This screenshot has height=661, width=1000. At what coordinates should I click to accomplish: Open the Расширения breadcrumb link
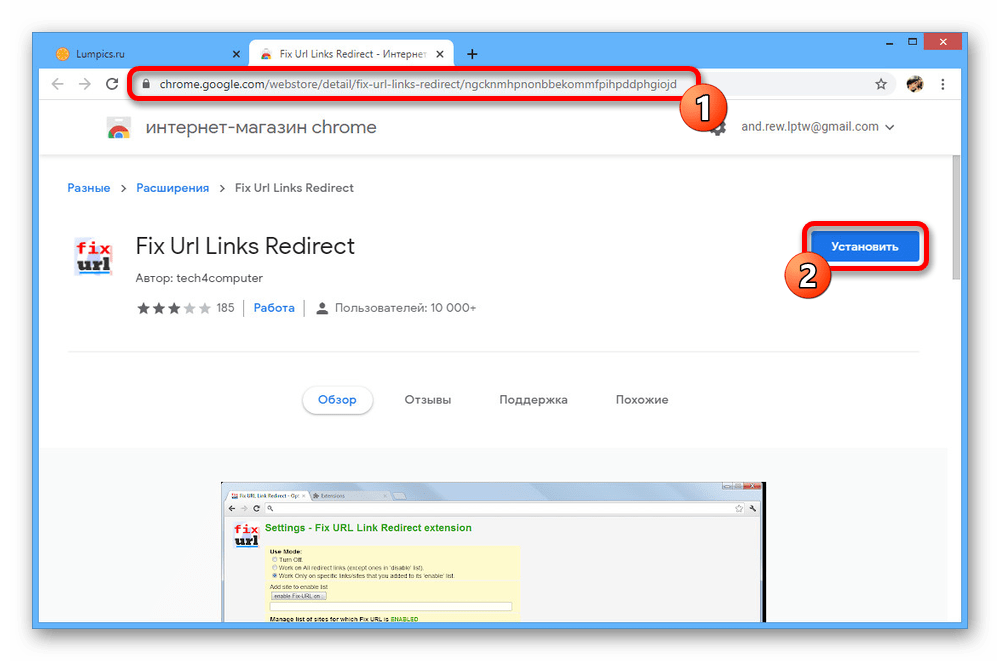173,188
